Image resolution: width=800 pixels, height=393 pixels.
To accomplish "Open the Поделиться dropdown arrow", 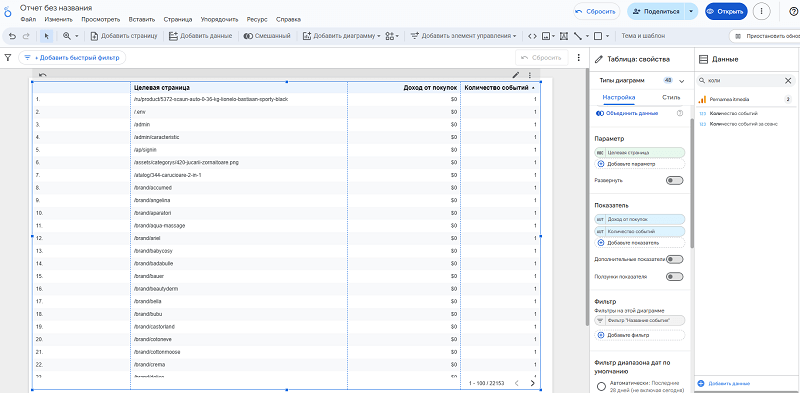I will click(691, 11).
